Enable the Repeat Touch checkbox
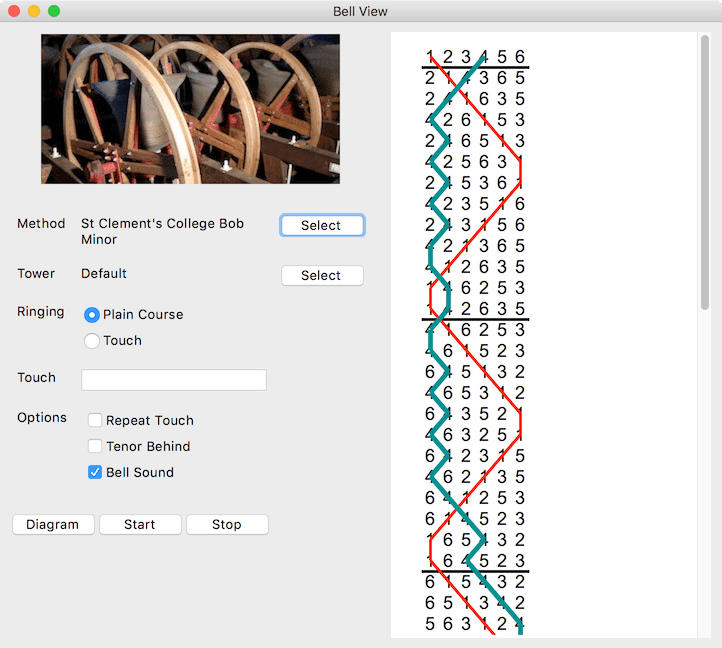The height and width of the screenshot is (648, 722). pos(95,421)
